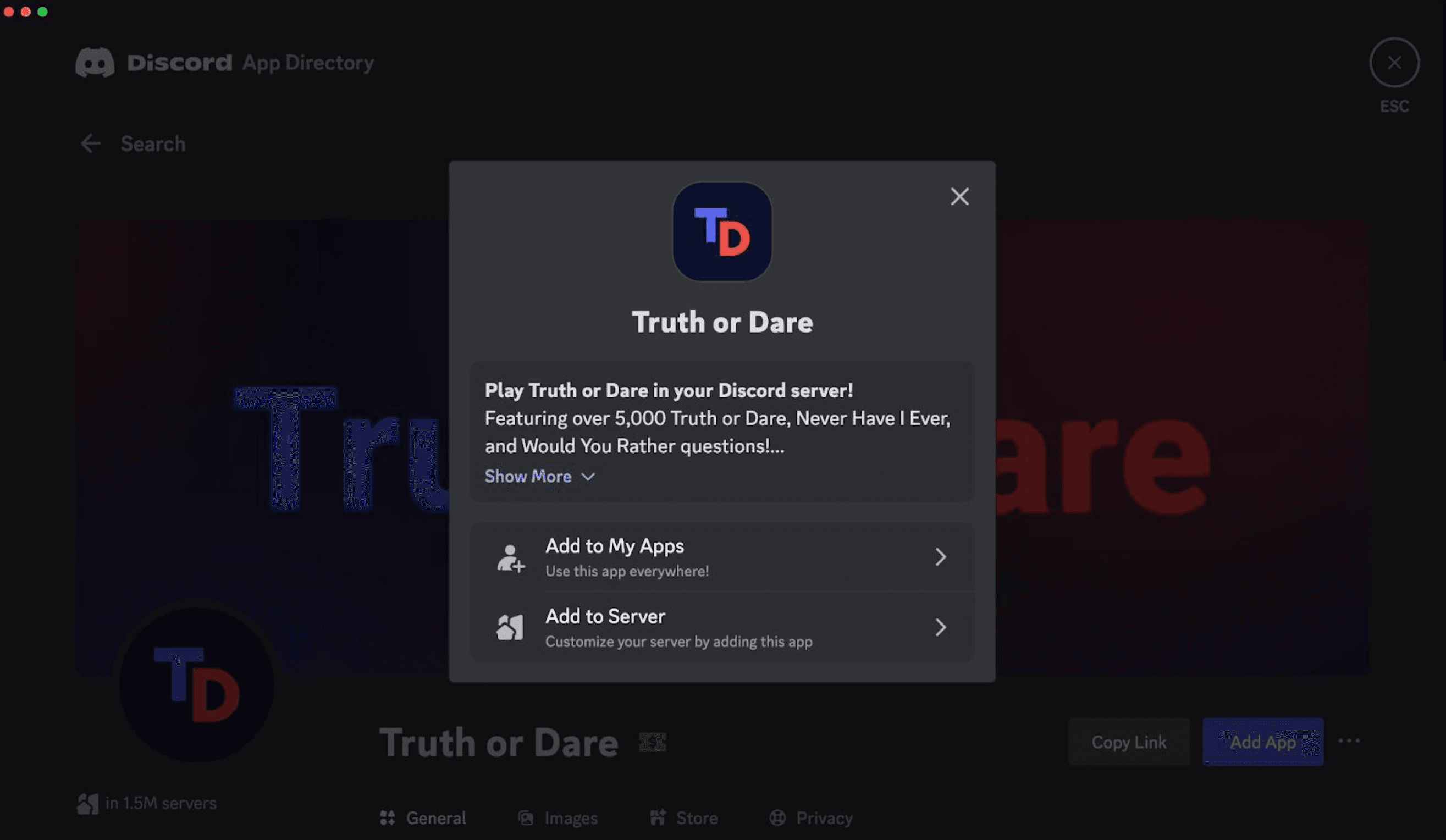The height and width of the screenshot is (840, 1446).
Task: Open the three-dot more options menu
Action: (x=1349, y=741)
